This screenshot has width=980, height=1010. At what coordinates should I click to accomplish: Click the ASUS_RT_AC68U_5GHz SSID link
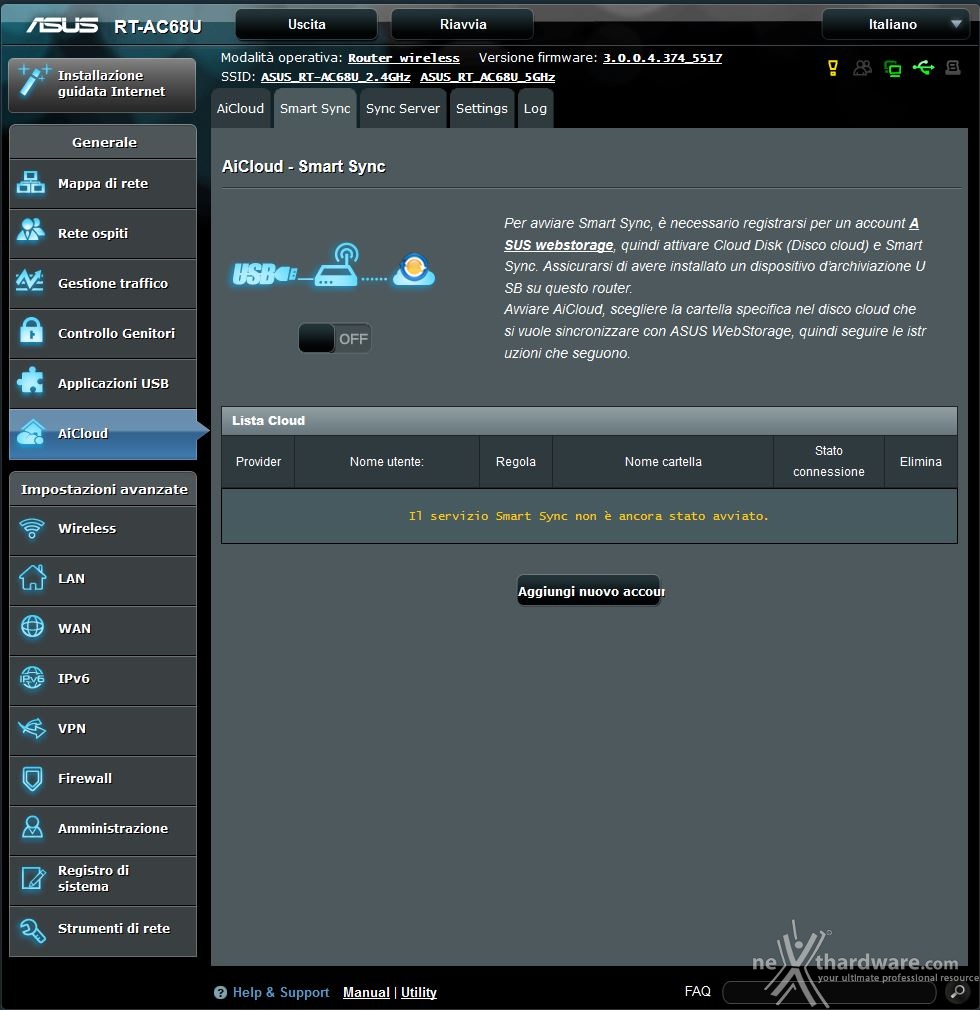(488, 77)
